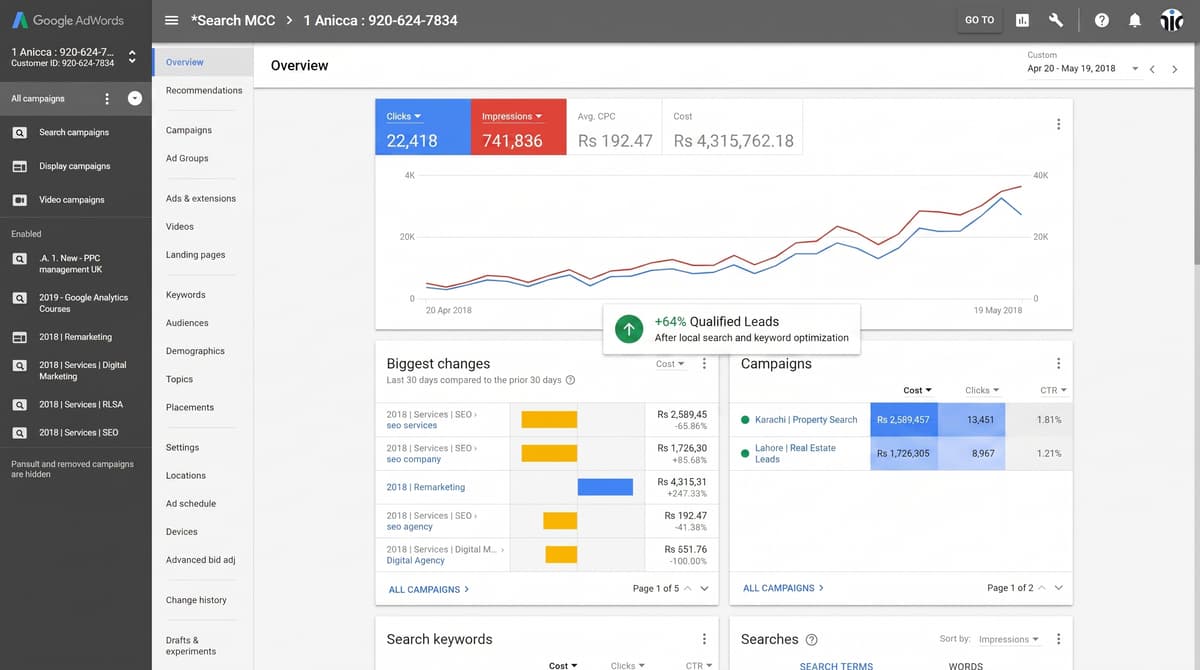Open Searches card three-dot menu
This screenshot has height=670, width=1200.
click(x=1058, y=639)
